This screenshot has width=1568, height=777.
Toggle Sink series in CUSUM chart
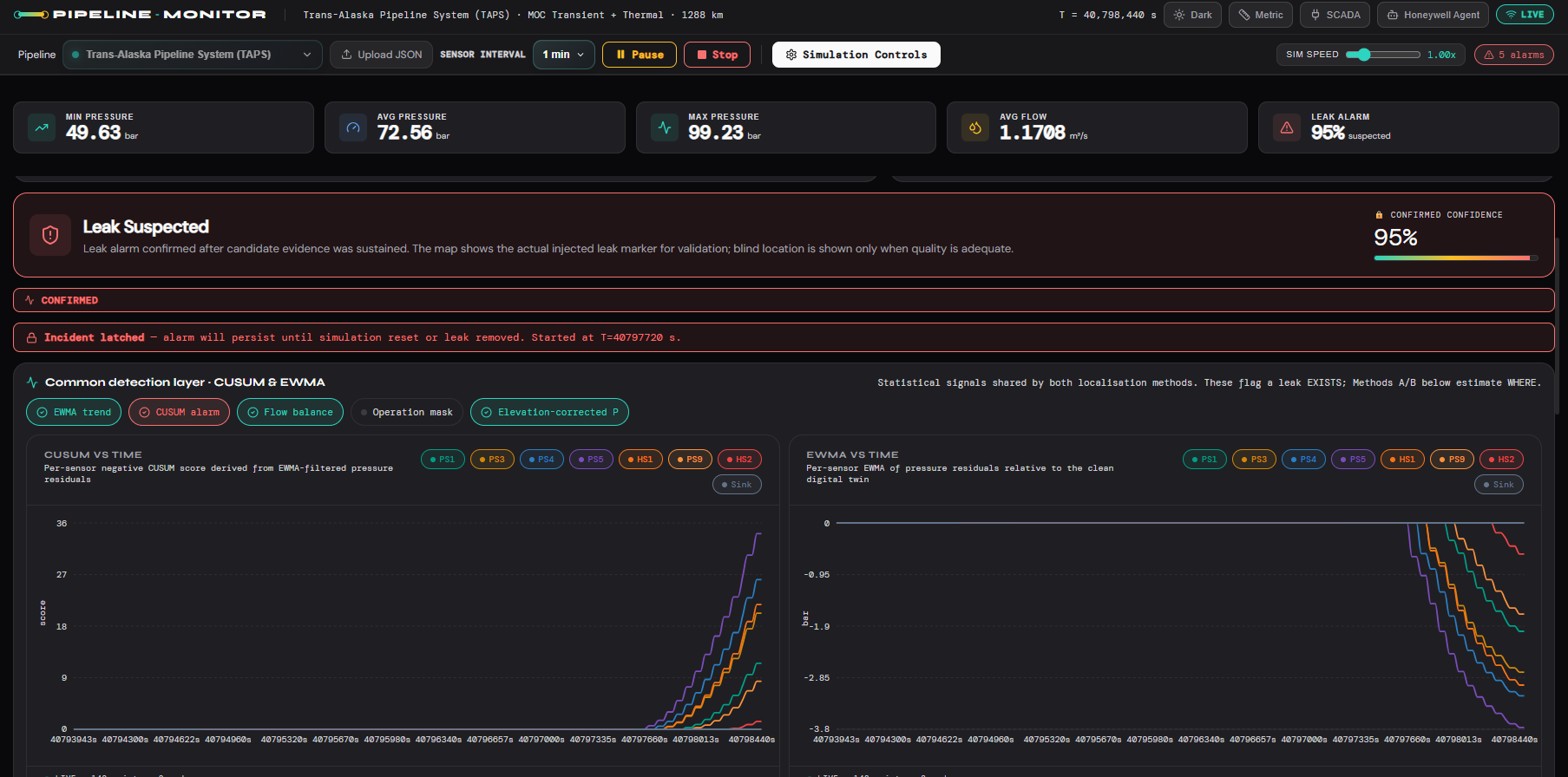[737, 485]
